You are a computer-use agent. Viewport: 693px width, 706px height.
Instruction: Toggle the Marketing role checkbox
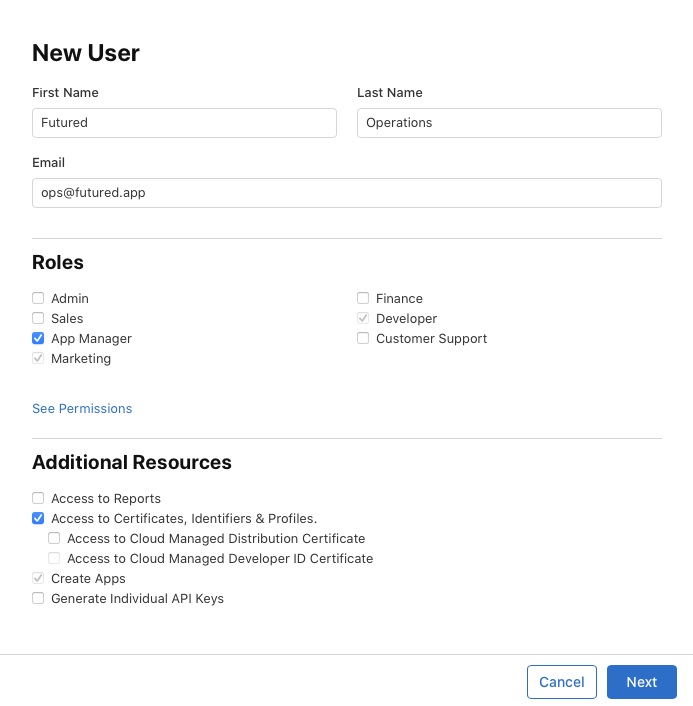38,358
